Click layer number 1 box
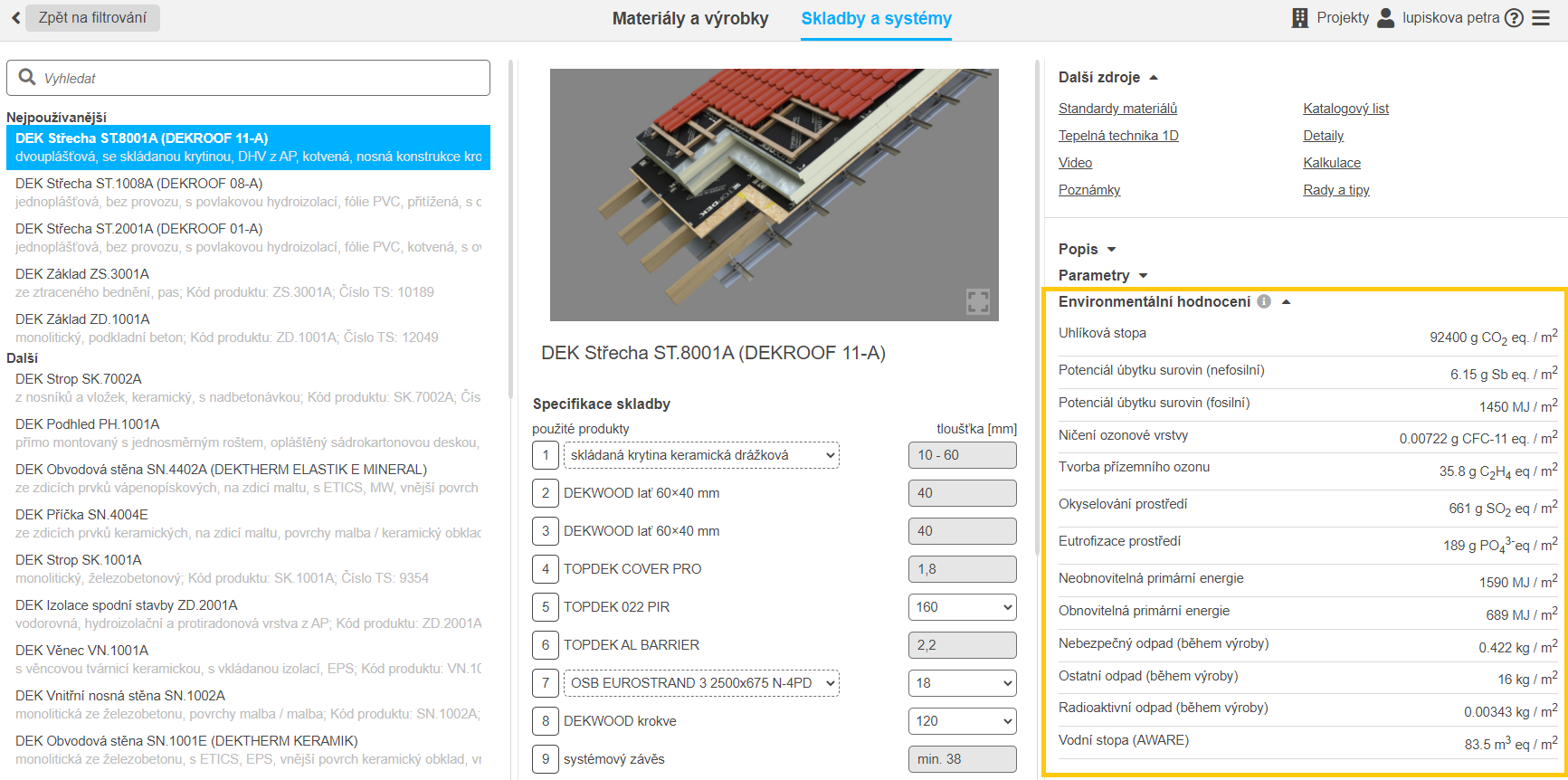Screen dimensions: 1568x780 (546, 455)
